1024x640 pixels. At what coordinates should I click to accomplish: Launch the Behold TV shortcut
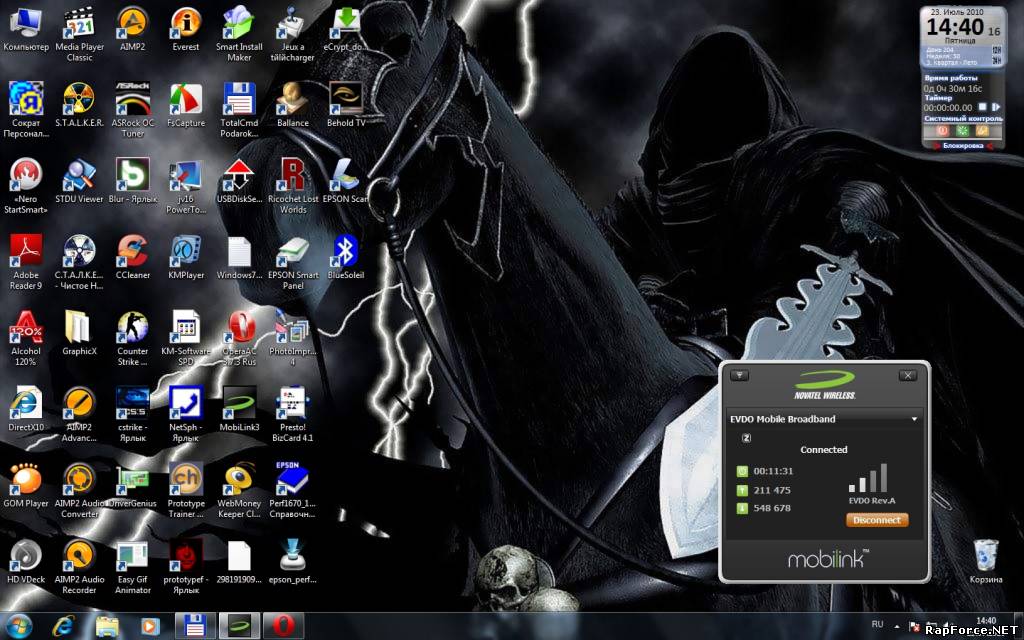coord(346,105)
